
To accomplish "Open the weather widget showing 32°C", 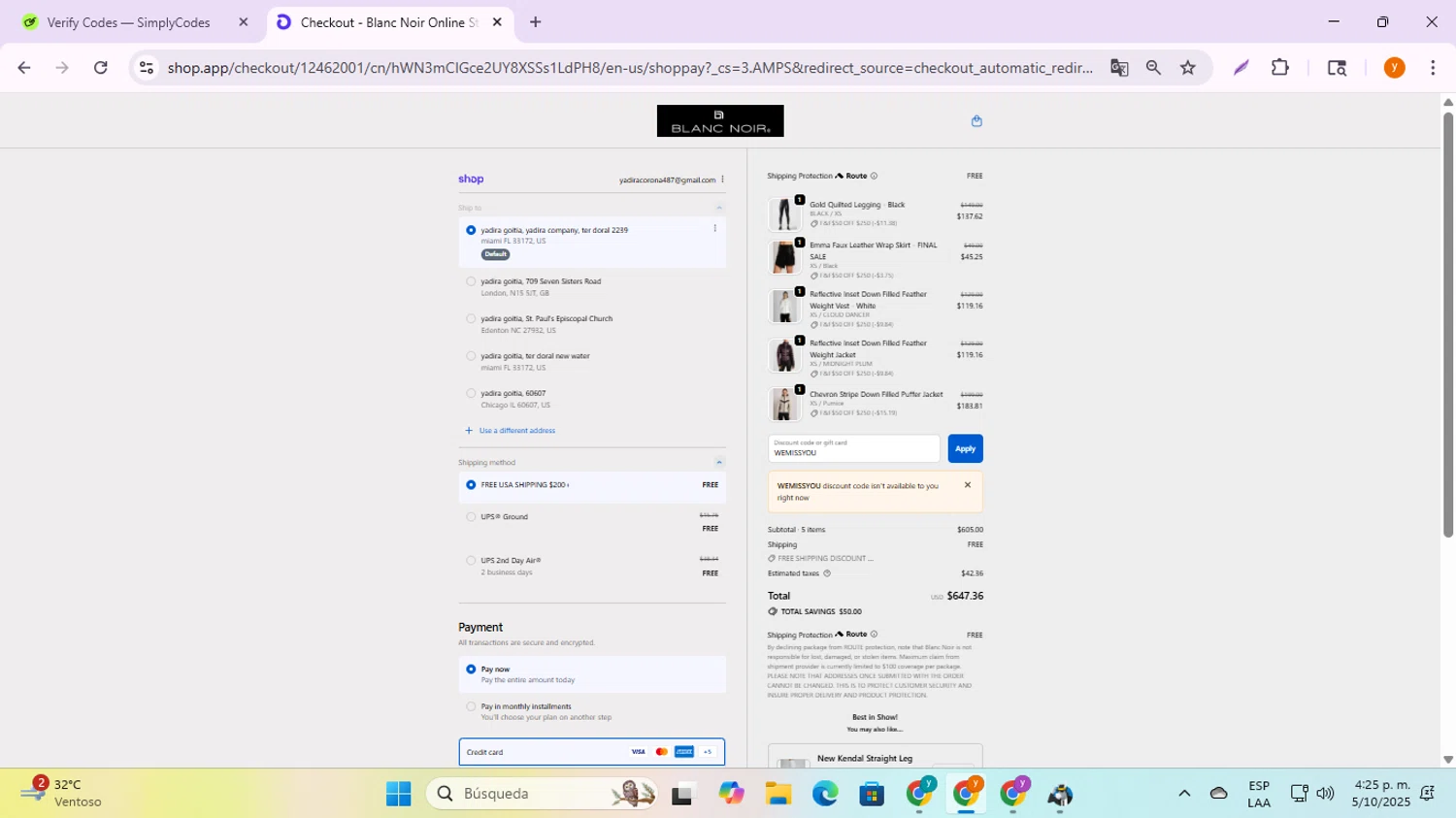I will pyautogui.click(x=60, y=794).
